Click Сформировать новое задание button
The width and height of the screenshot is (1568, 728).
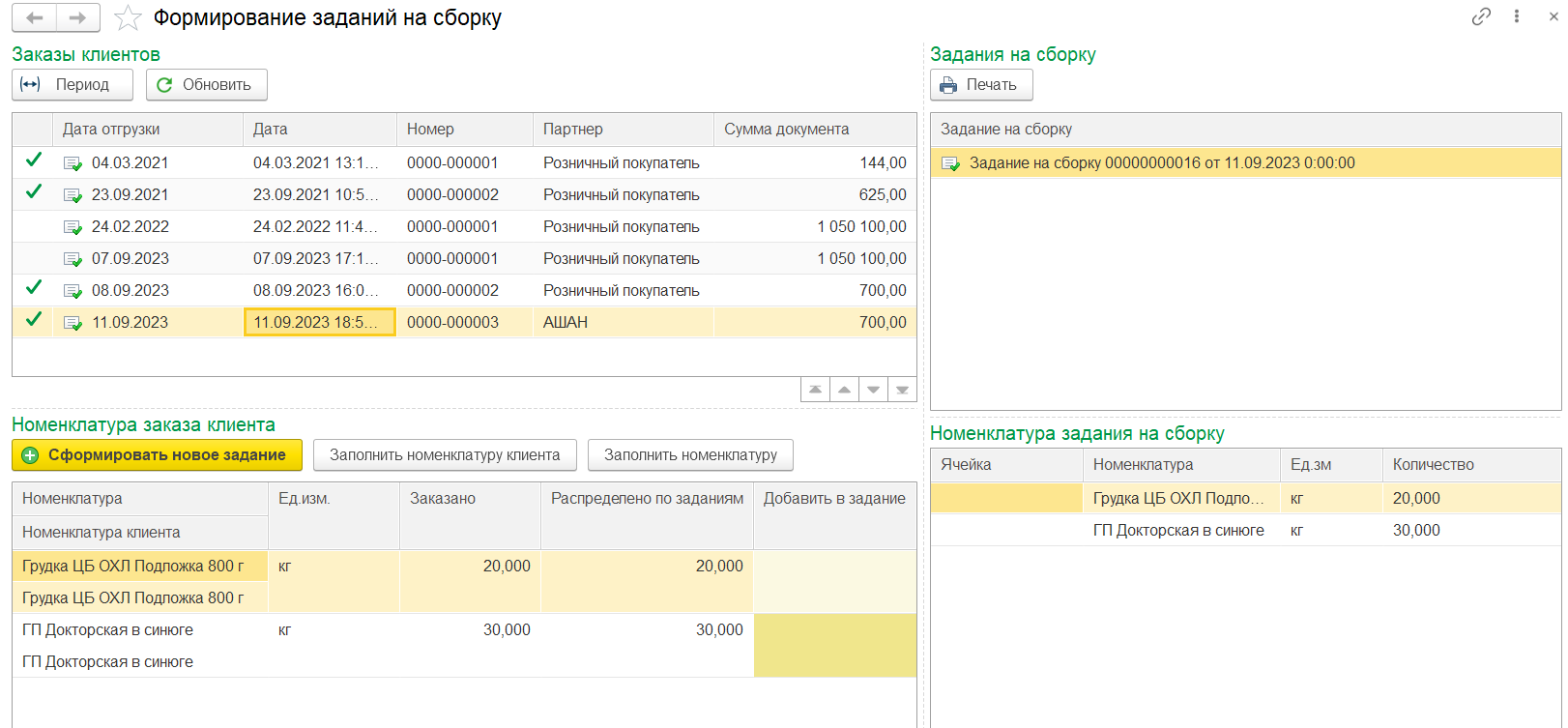[157, 454]
